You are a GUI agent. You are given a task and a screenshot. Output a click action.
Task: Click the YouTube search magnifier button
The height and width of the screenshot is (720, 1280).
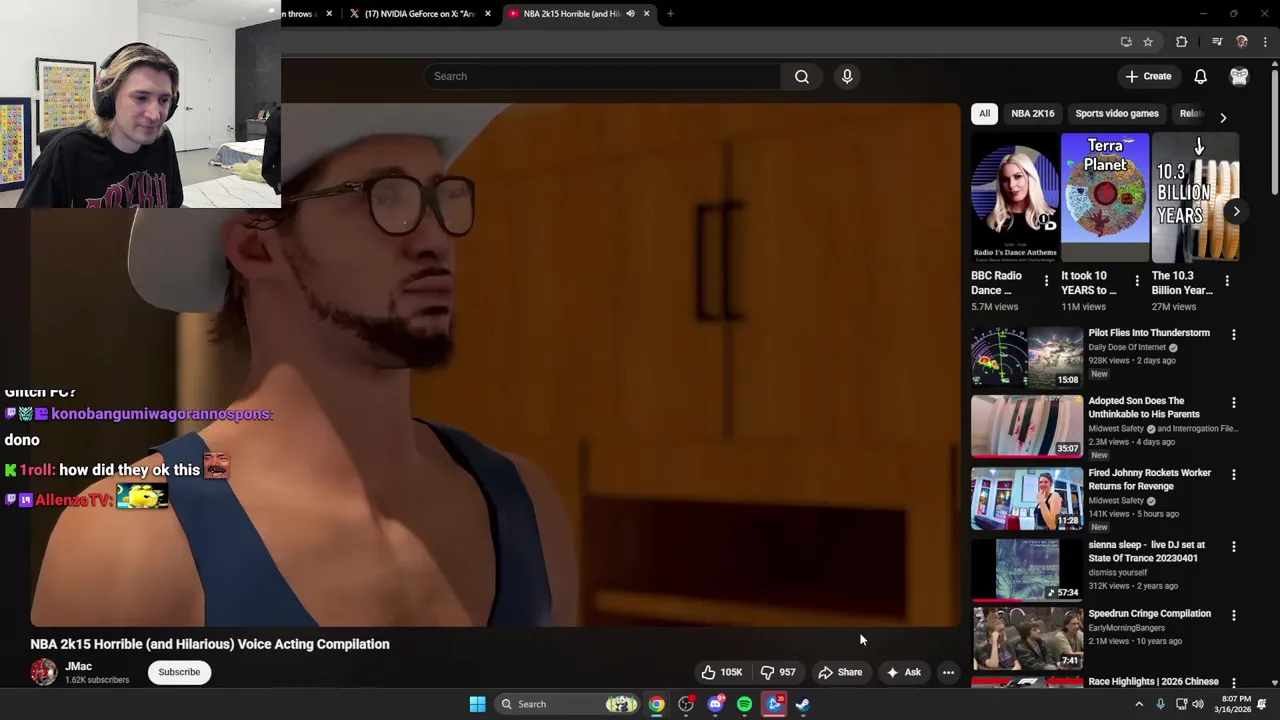click(x=802, y=76)
